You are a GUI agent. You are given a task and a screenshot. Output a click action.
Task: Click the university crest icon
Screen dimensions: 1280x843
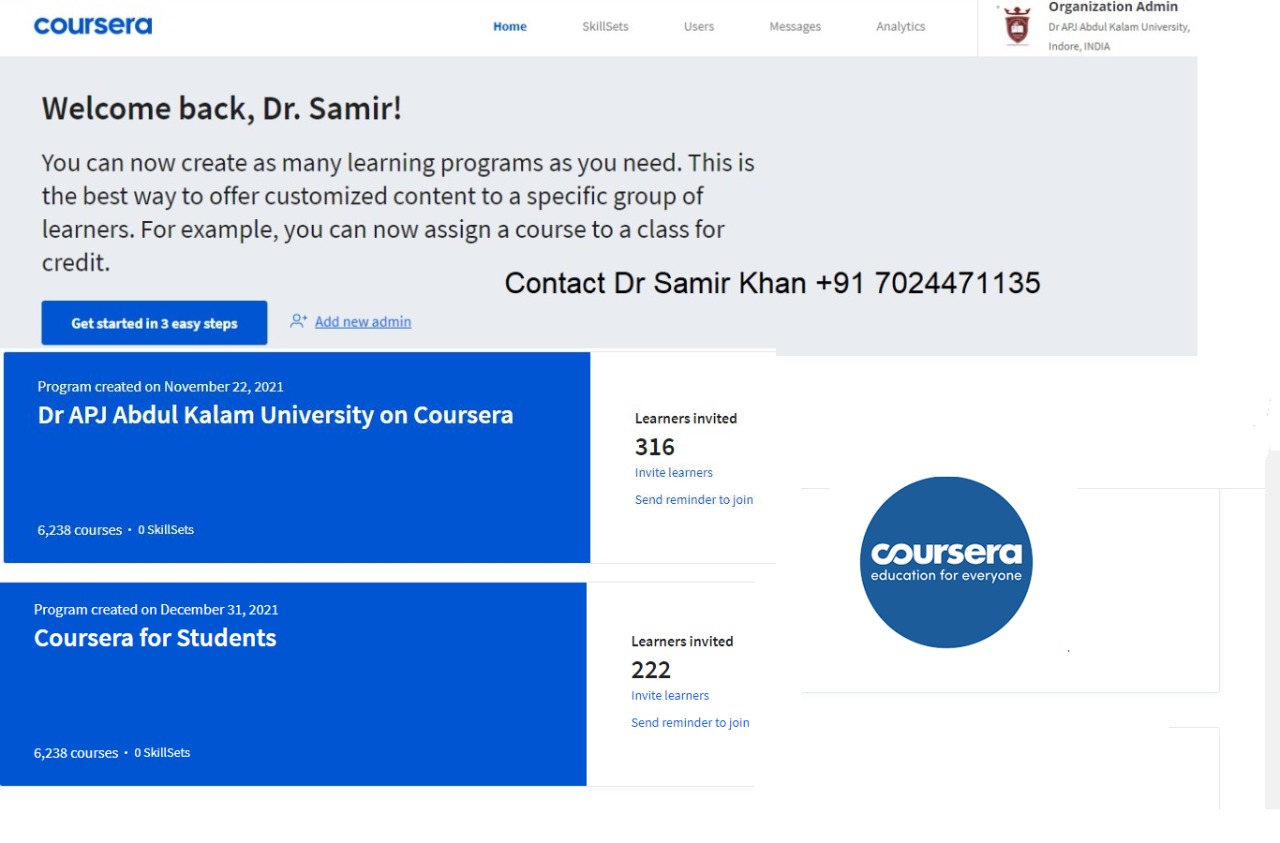[x=1018, y=26]
